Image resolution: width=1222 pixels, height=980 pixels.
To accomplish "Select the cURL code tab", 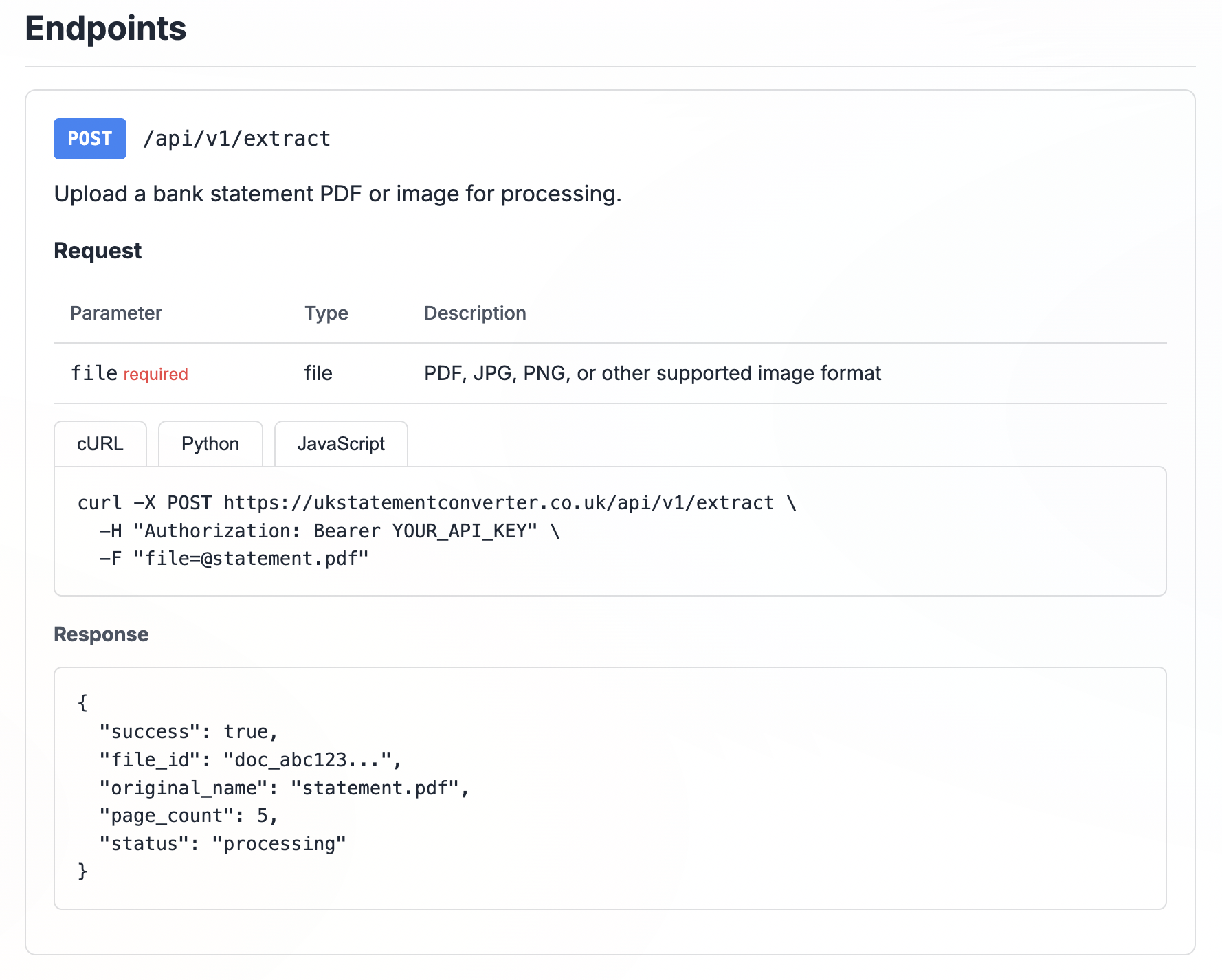I will point(100,444).
